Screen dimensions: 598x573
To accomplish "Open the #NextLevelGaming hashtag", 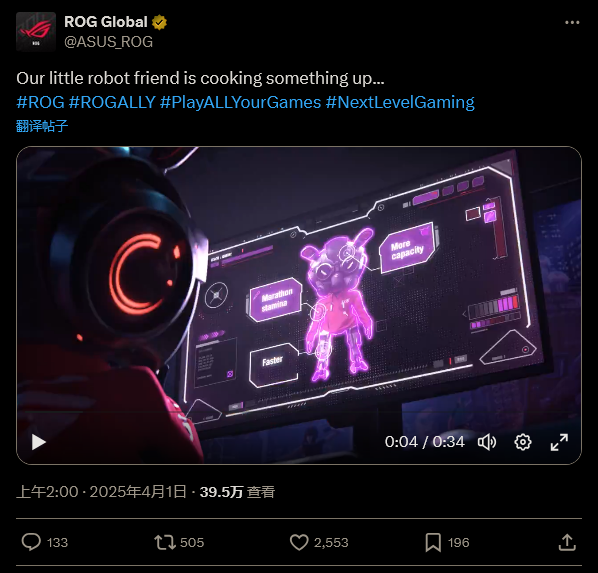I will tap(400, 102).
